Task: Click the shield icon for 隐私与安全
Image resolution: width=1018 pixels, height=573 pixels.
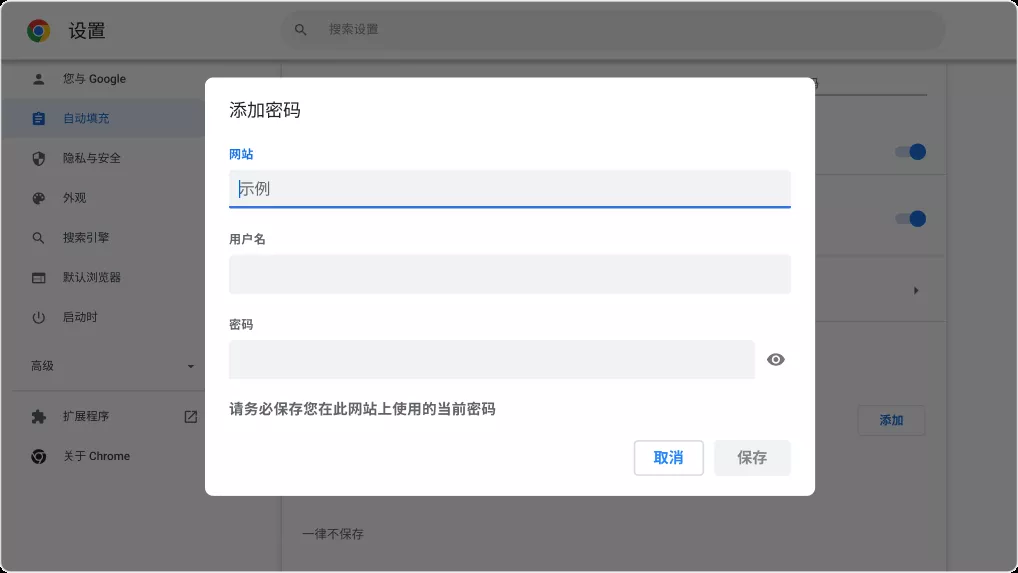Action: click(39, 158)
